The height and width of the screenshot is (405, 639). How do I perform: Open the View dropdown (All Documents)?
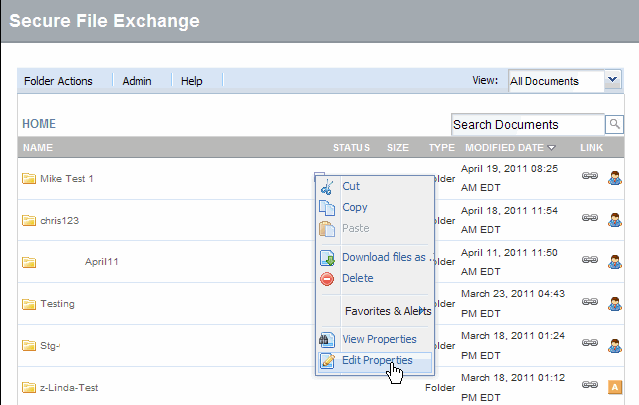point(564,81)
